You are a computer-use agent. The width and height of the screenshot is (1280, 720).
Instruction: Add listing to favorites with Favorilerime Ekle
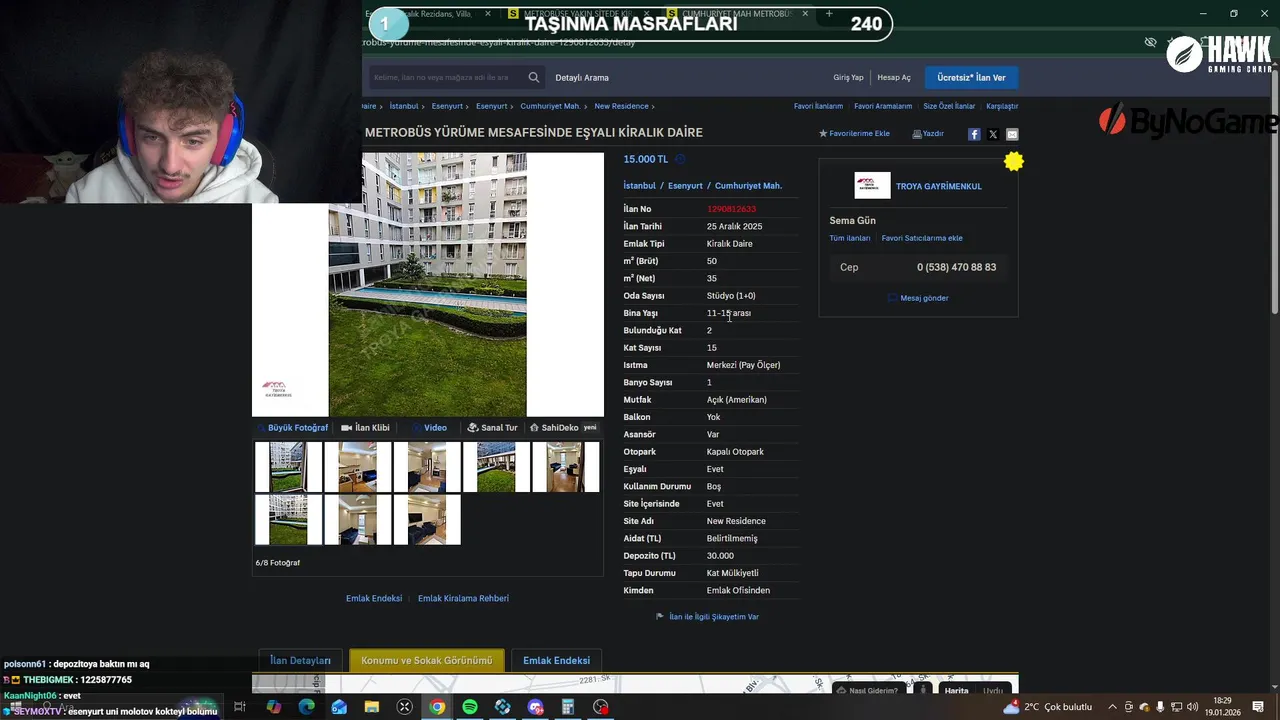854,133
